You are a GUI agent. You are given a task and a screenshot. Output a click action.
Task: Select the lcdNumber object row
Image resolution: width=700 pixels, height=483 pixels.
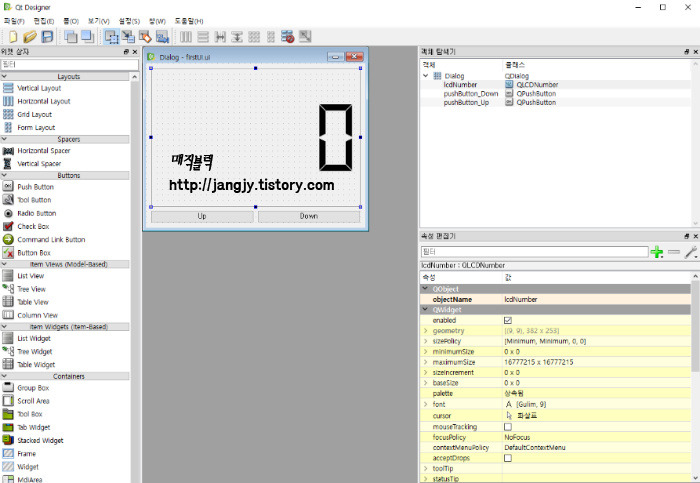click(555, 84)
